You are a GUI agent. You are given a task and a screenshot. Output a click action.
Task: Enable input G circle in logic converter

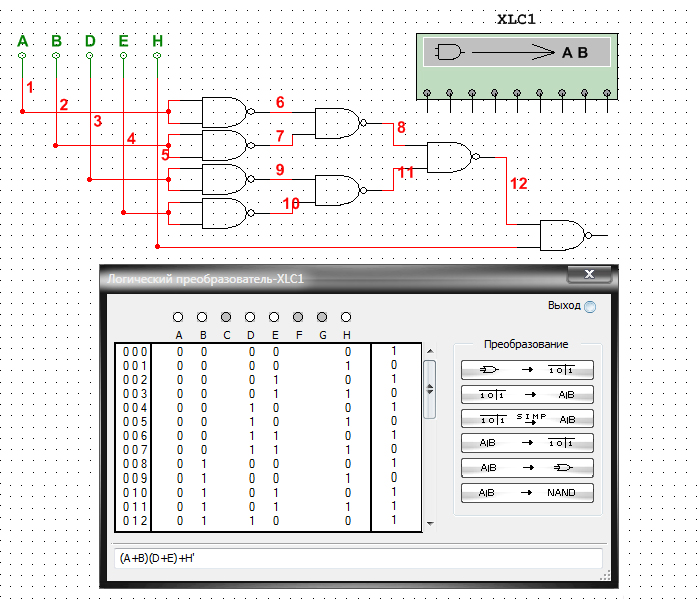(322, 317)
